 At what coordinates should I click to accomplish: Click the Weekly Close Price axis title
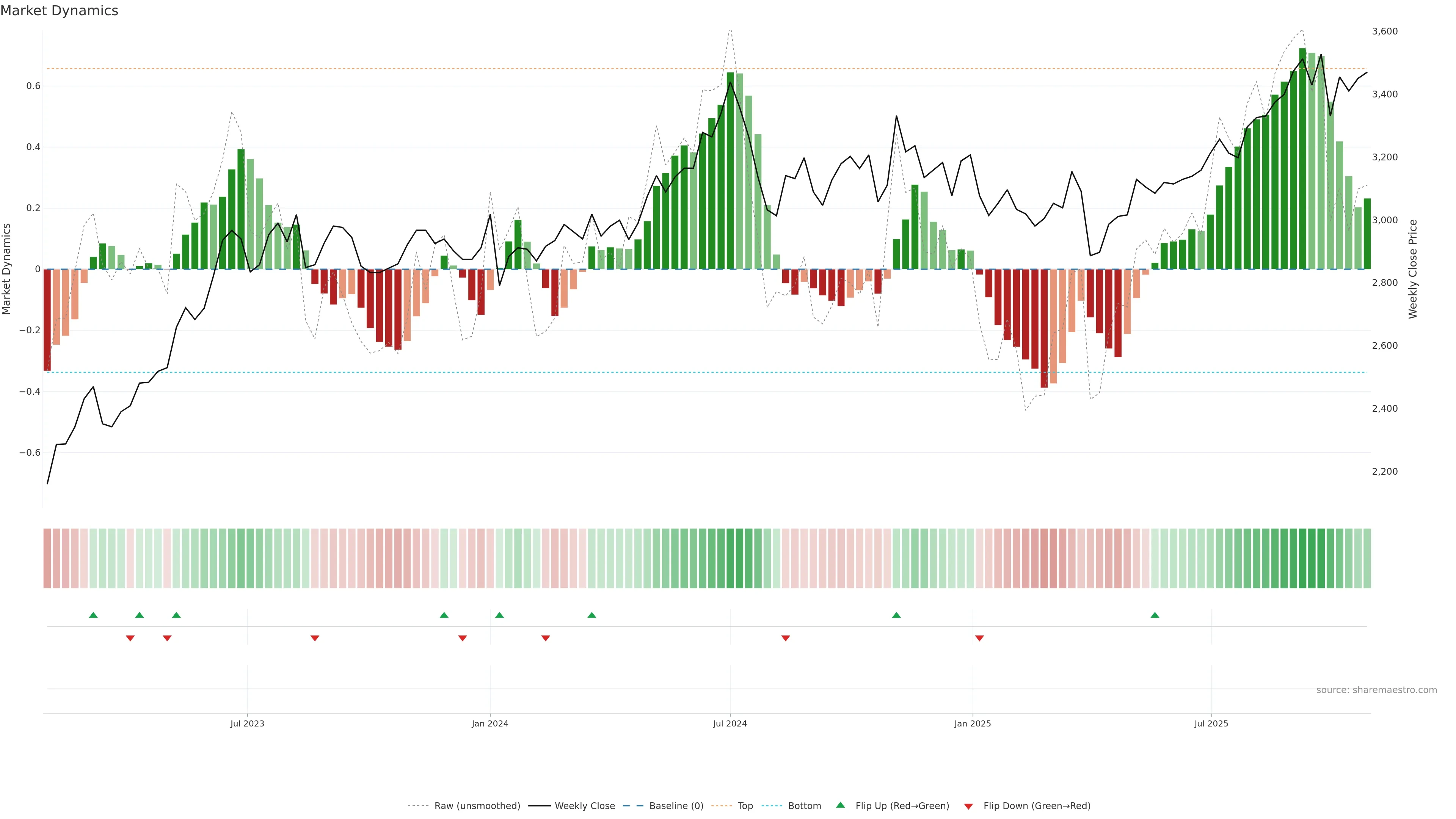(x=1412, y=269)
